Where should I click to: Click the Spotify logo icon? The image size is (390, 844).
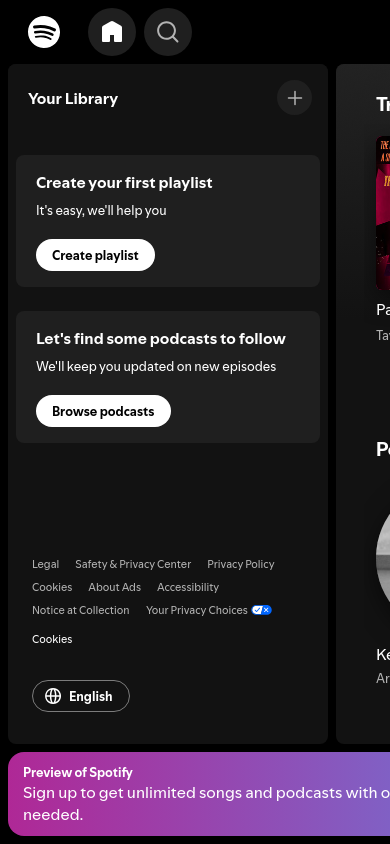tap(44, 32)
